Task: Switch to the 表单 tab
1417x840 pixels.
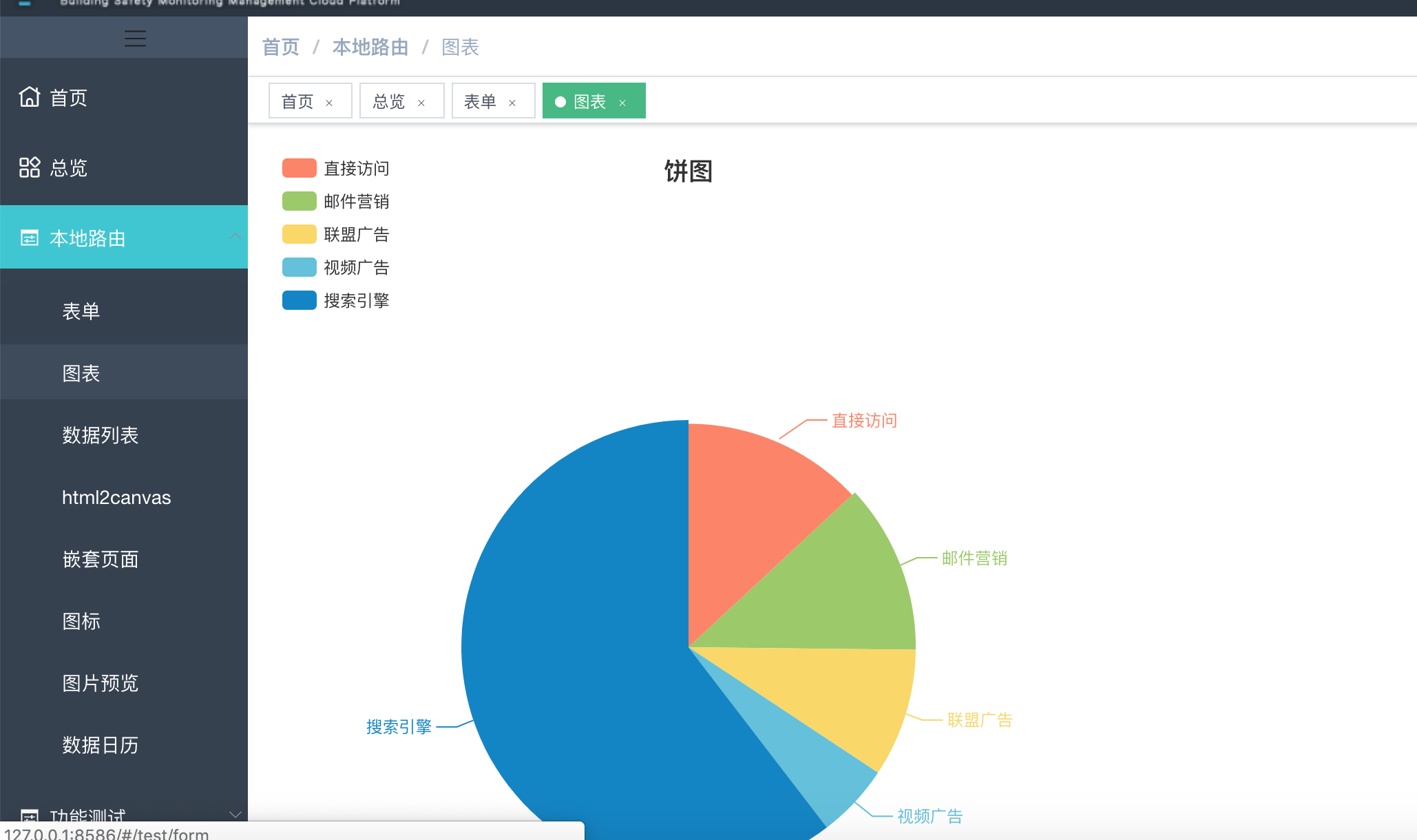Action: click(x=480, y=102)
